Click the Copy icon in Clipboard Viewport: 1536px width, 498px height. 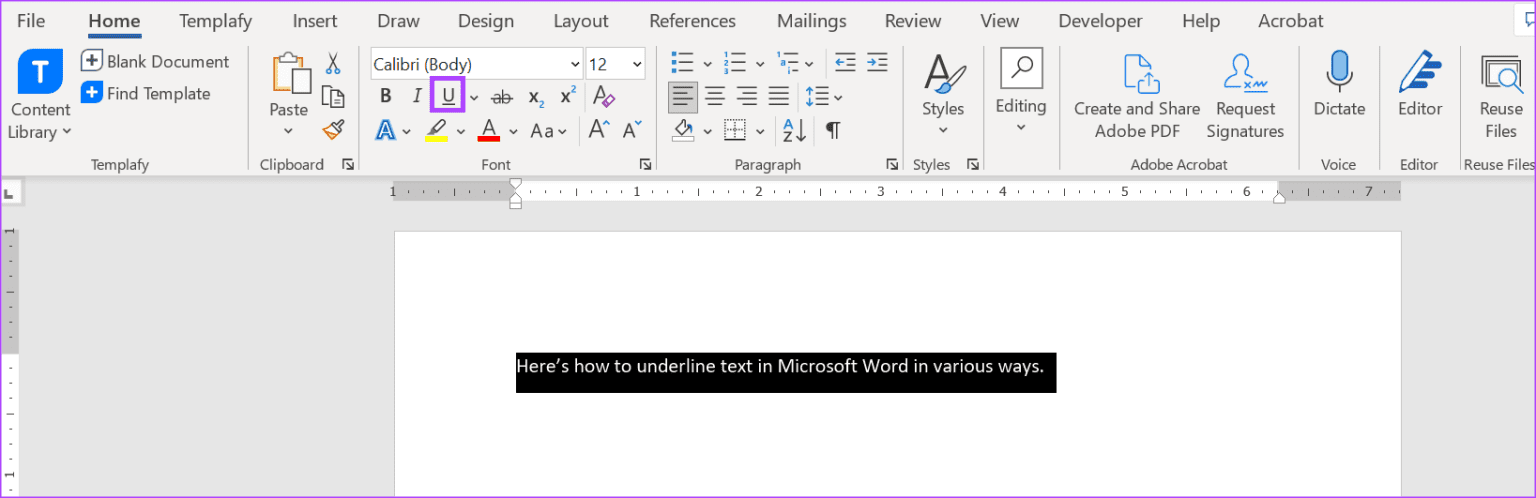pos(333,97)
